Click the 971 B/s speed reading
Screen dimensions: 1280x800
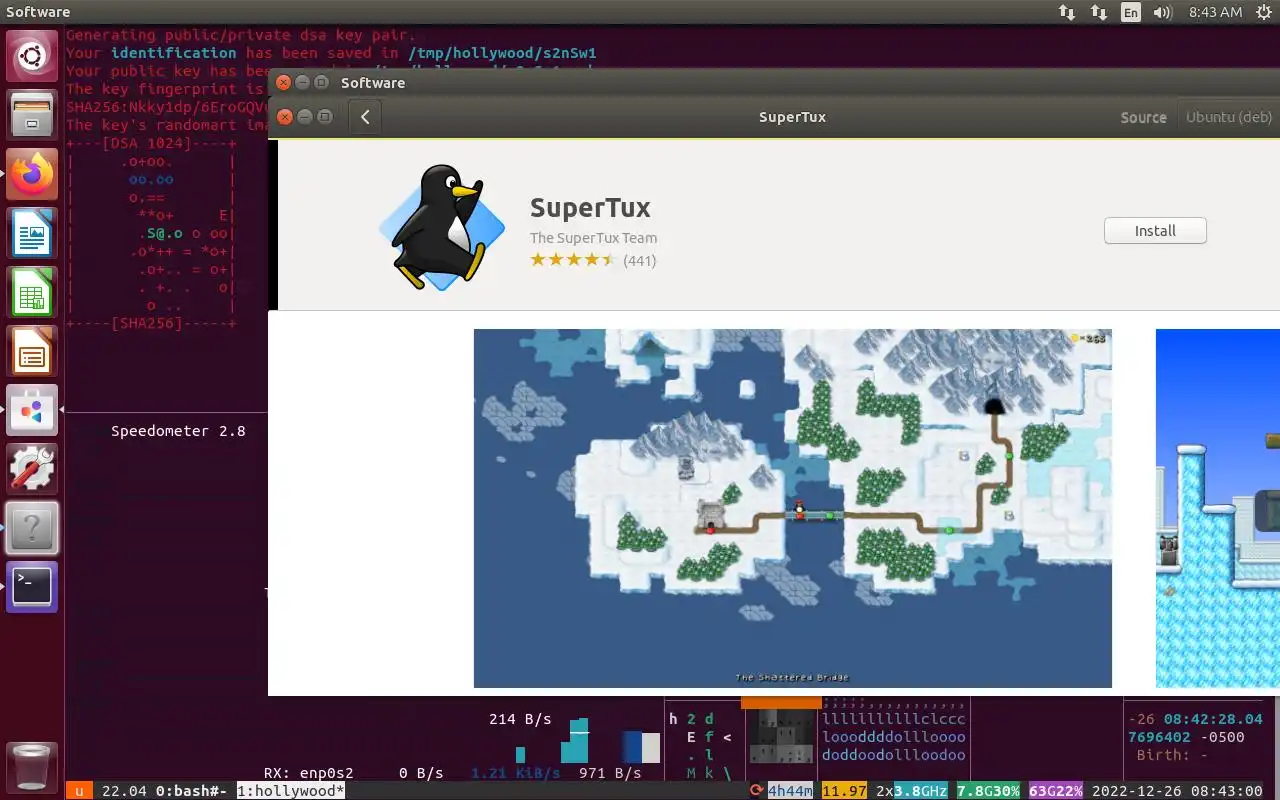click(x=610, y=773)
